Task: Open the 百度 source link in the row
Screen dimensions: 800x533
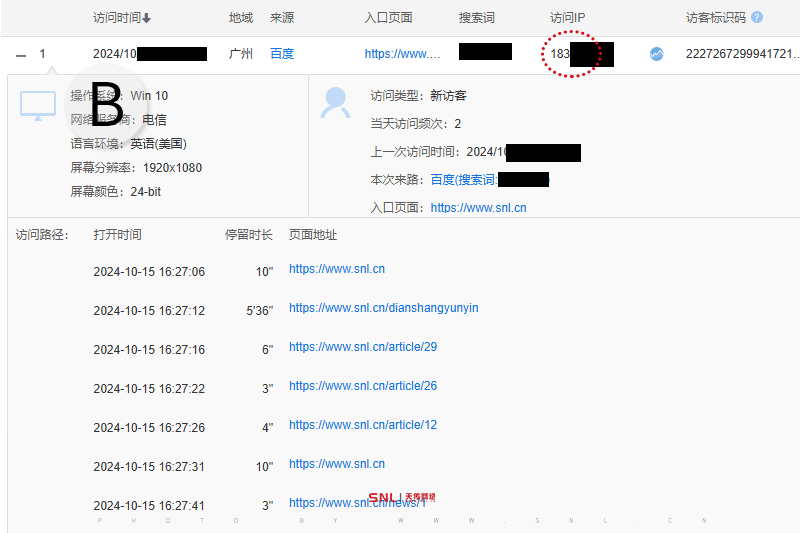Action: point(282,54)
